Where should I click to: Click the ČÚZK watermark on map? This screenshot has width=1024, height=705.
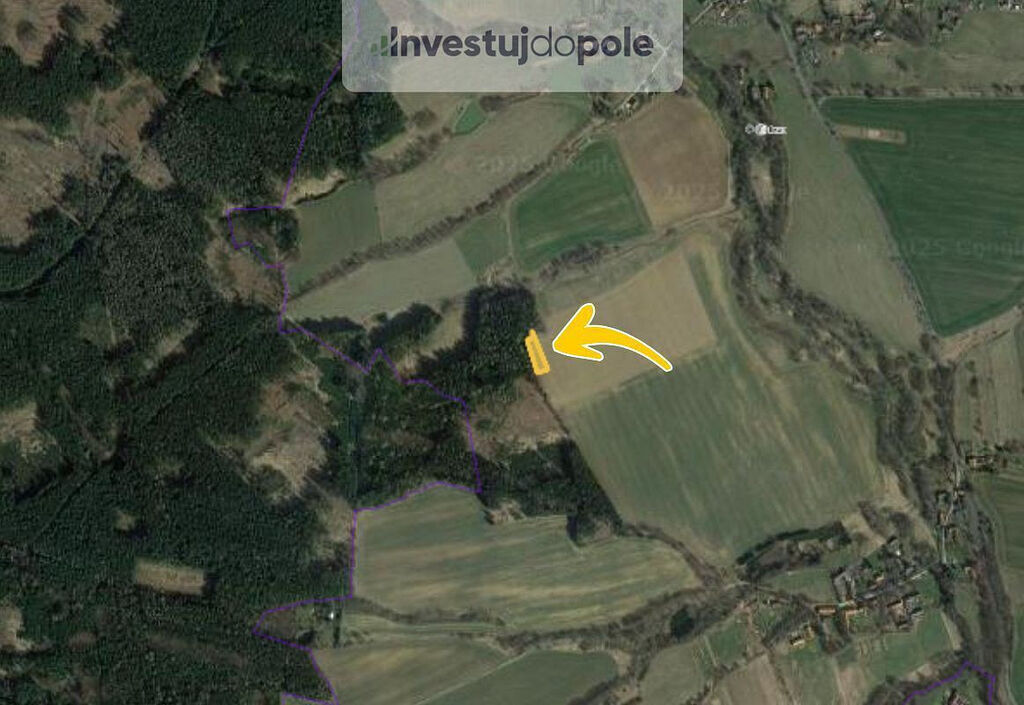(766, 130)
